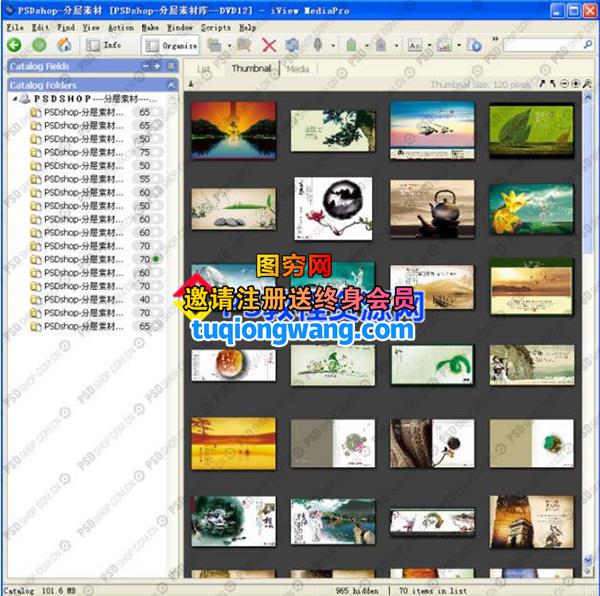Viewport: 600px width, 596px height.
Task: Click the red X delete icon
Action: tap(268, 45)
